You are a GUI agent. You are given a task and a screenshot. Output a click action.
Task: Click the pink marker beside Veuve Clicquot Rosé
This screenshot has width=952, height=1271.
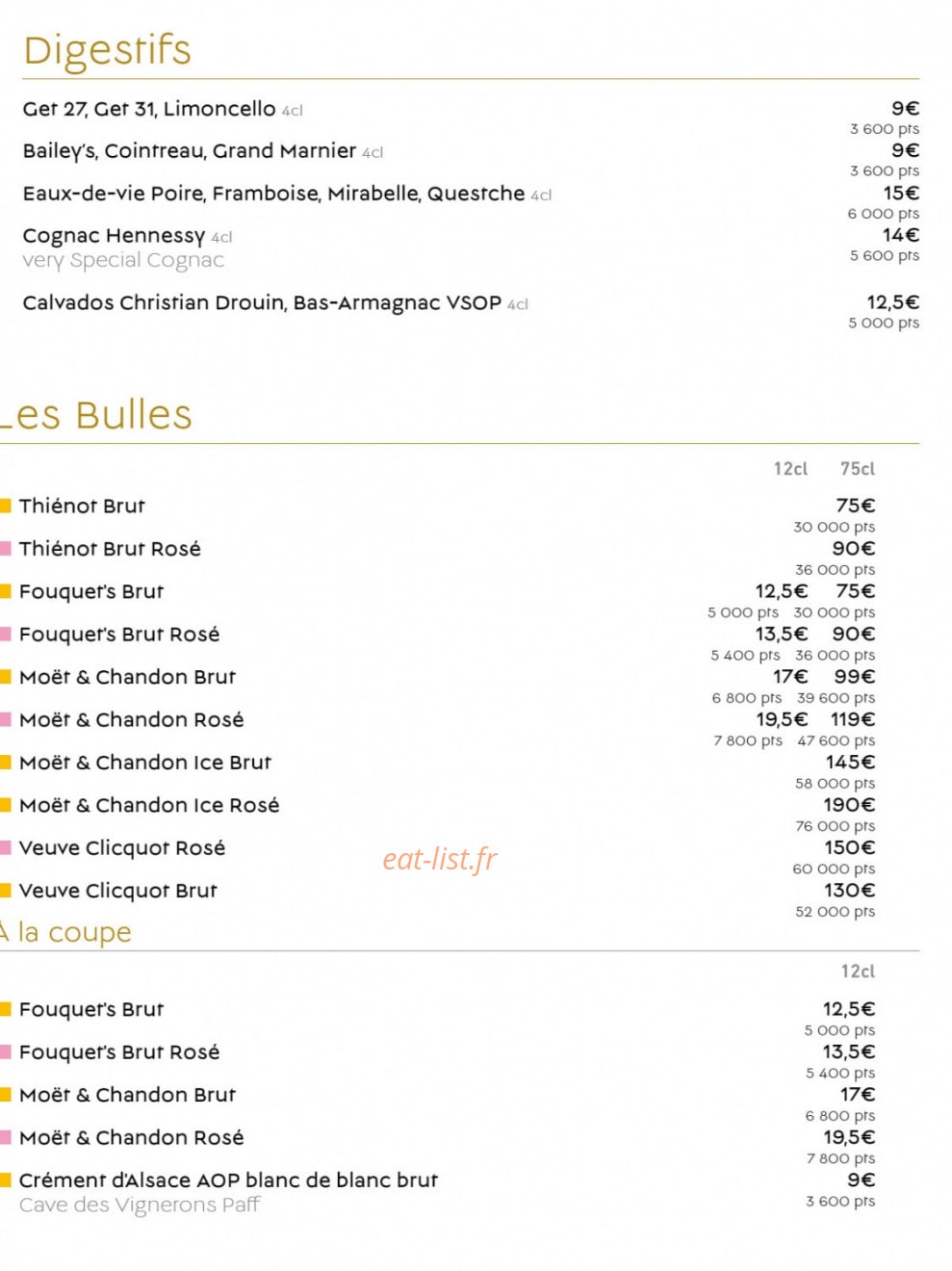[x=5, y=847]
